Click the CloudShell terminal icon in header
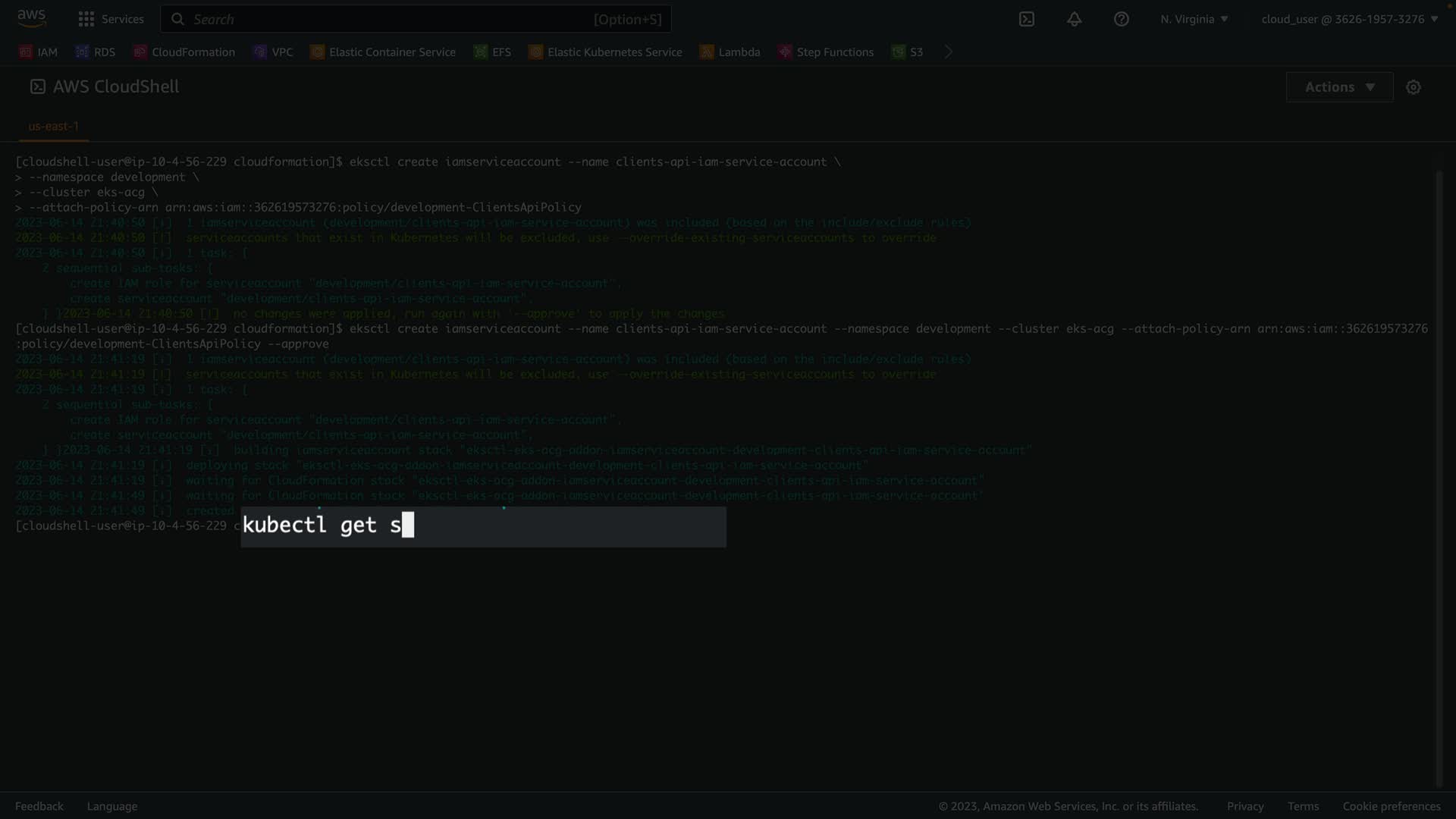The image size is (1456, 819). pos(1026,19)
